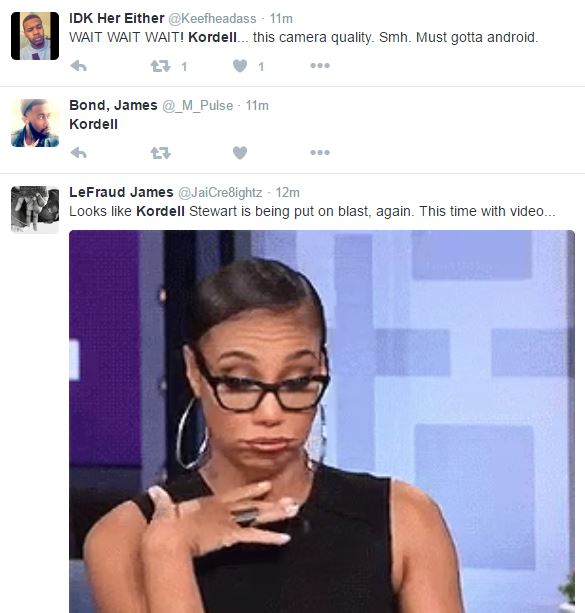Open IDK Her Either profile picture
This screenshot has width=585, height=613.
click(x=35, y=36)
